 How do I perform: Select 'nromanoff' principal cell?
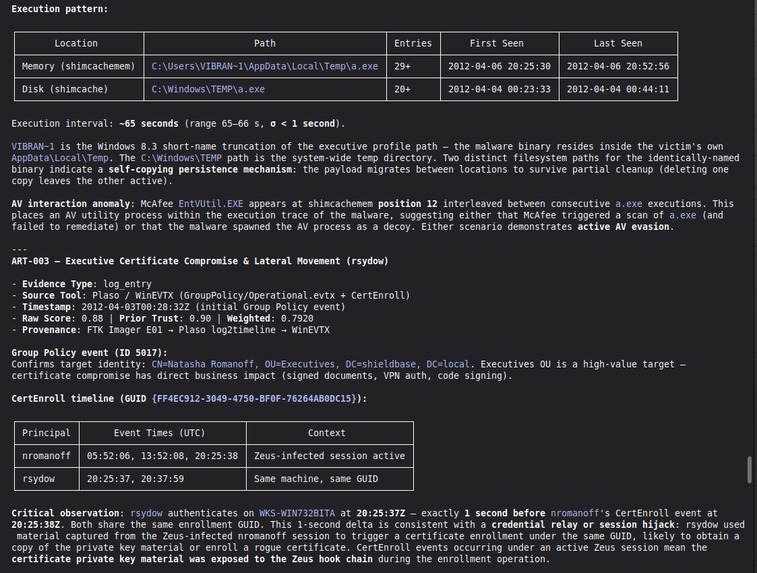46,456
